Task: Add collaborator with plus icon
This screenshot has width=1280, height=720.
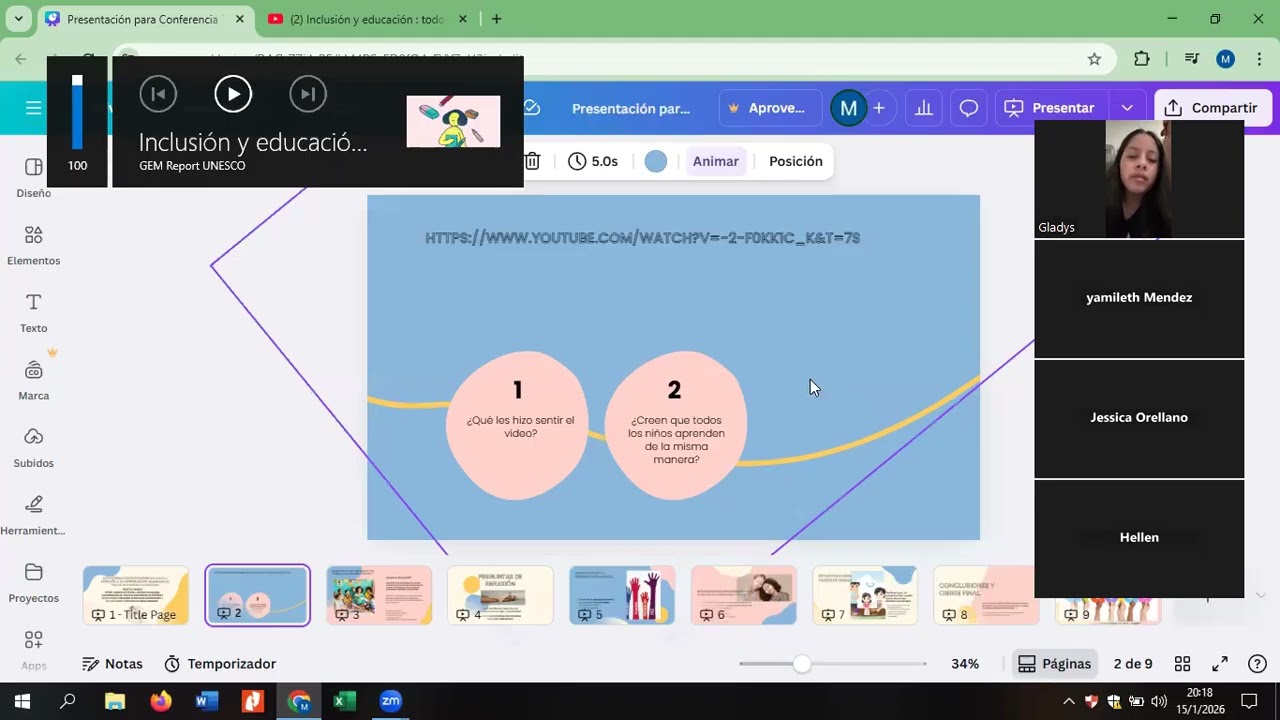Action: tap(879, 108)
